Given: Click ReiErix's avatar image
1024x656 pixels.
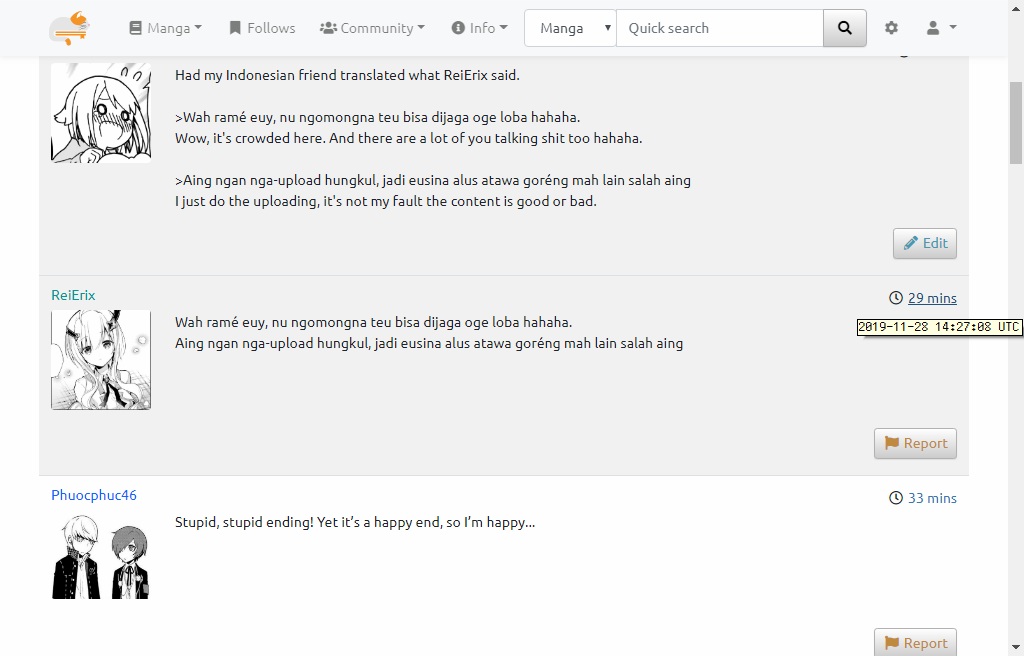Looking at the screenshot, I should tap(101, 360).
